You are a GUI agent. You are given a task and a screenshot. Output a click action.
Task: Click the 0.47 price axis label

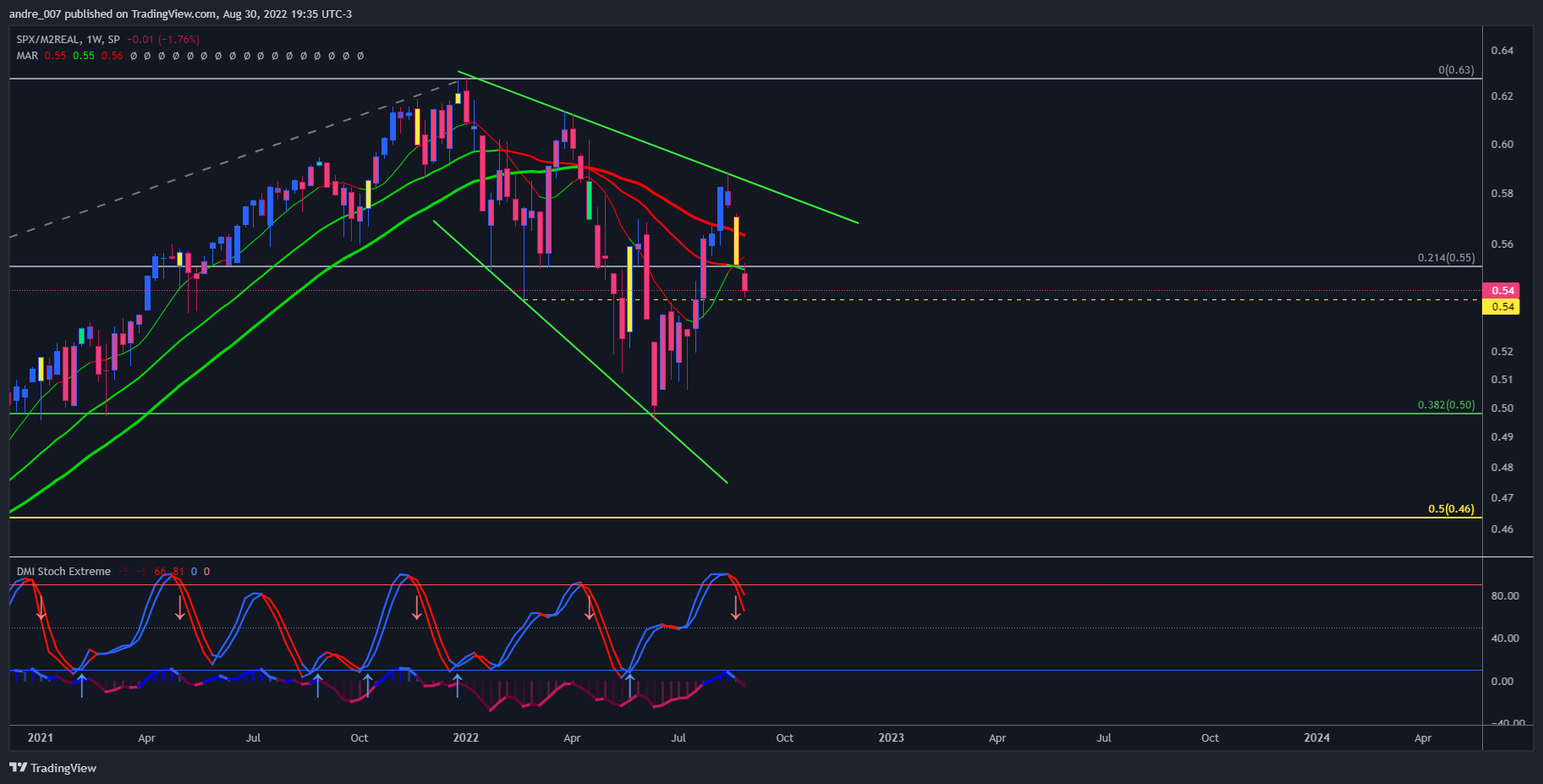click(x=1502, y=498)
